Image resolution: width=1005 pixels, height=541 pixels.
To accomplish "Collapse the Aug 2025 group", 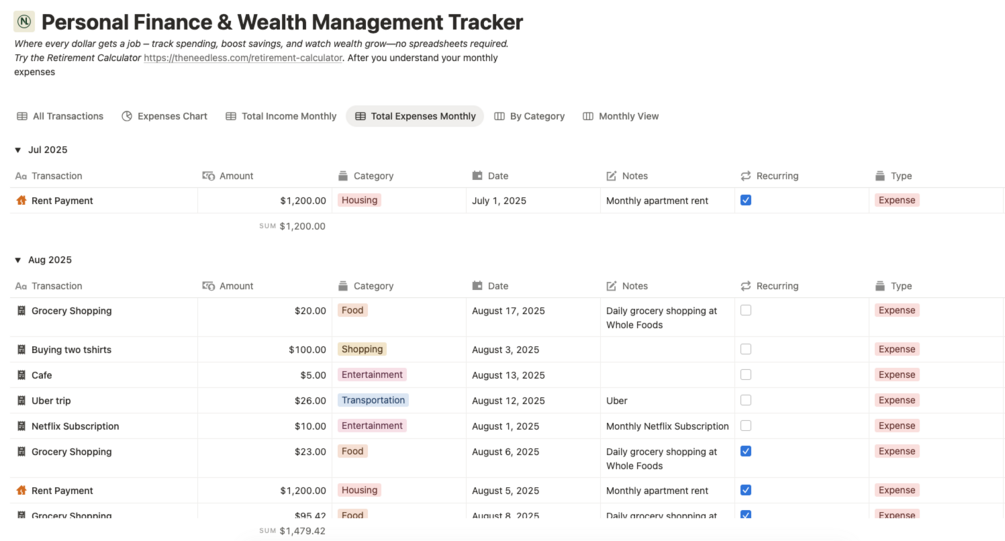I will tap(18, 260).
